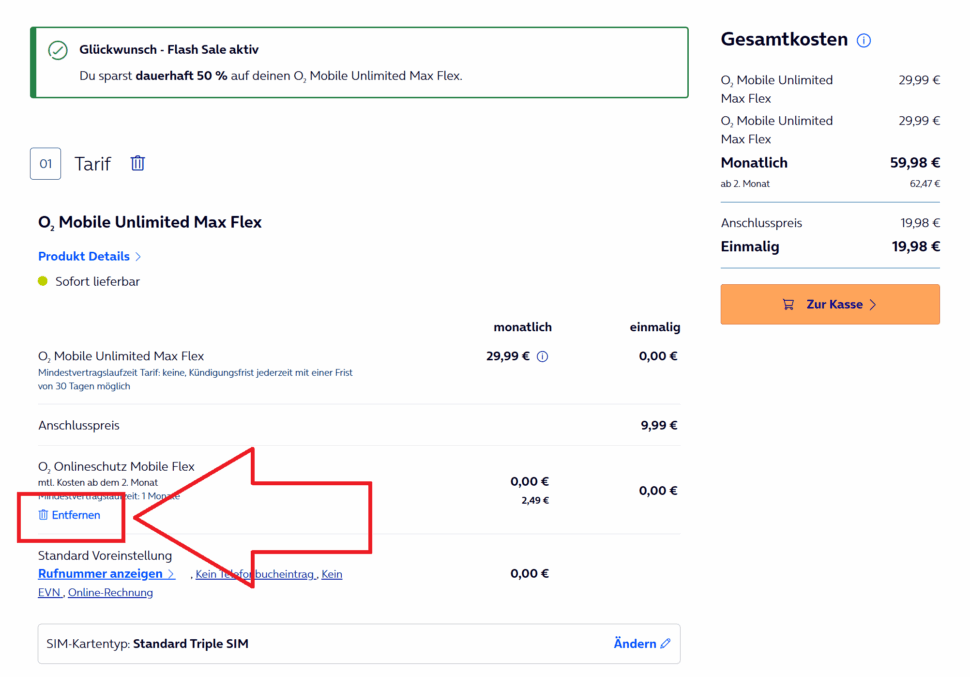Image resolution: width=970 pixels, height=677 pixels.
Task: Click the green checkmark in the Flash Sale banner
Action: coord(53,47)
